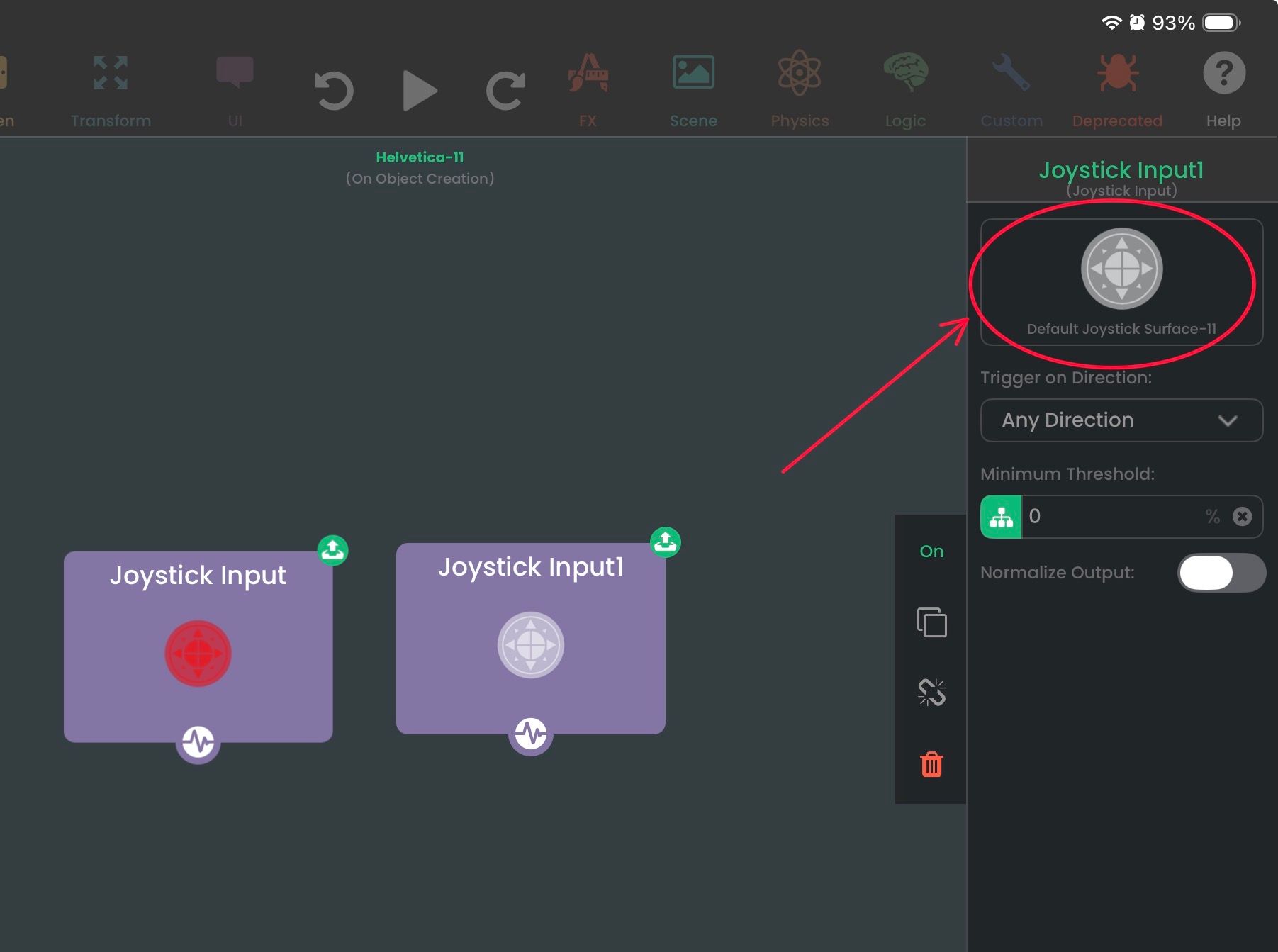This screenshot has height=952, width=1278.
Task: Select the Default Joystick Surface-11 thumbnail
Action: pos(1121,269)
